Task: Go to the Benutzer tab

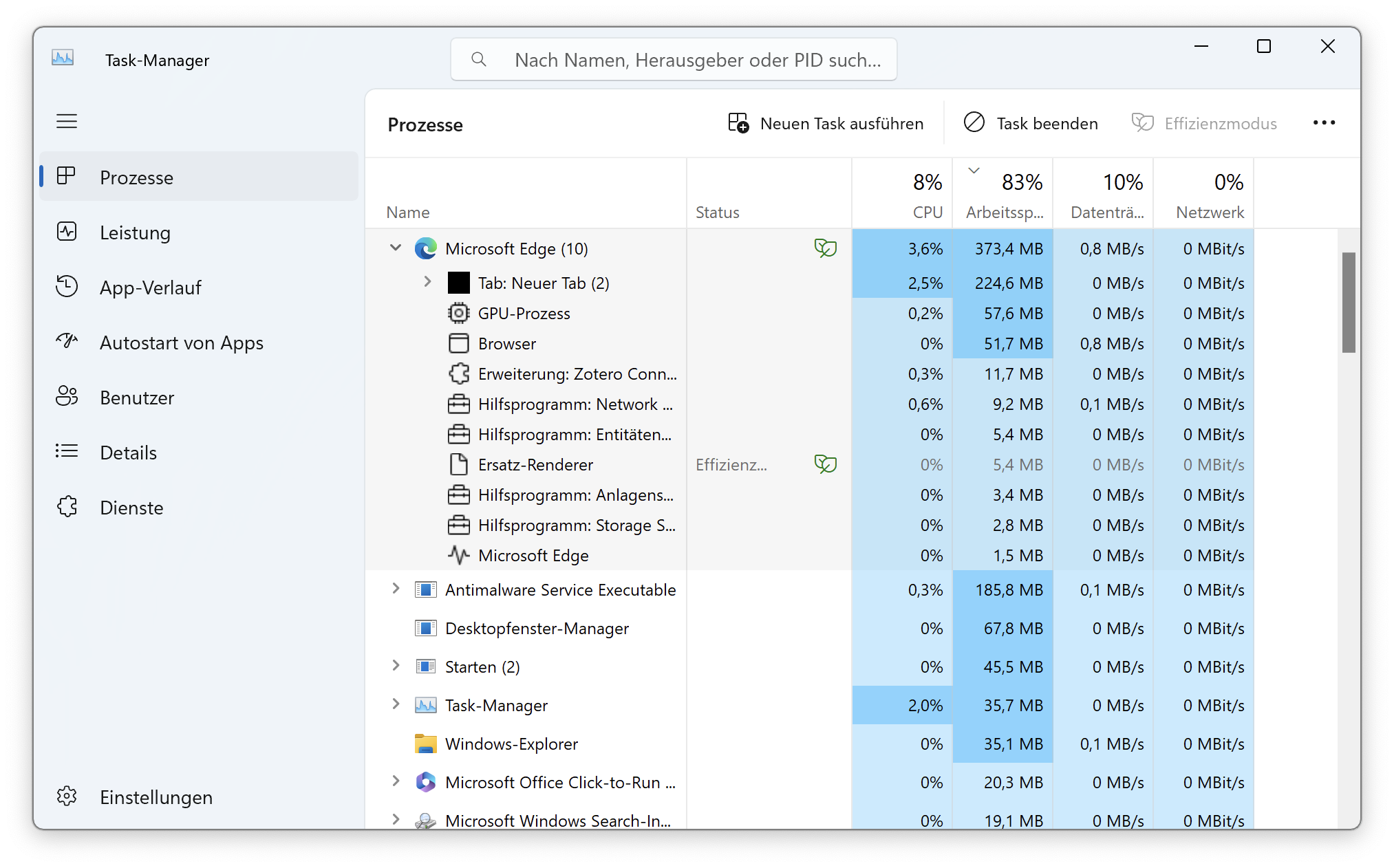Action: [199, 397]
